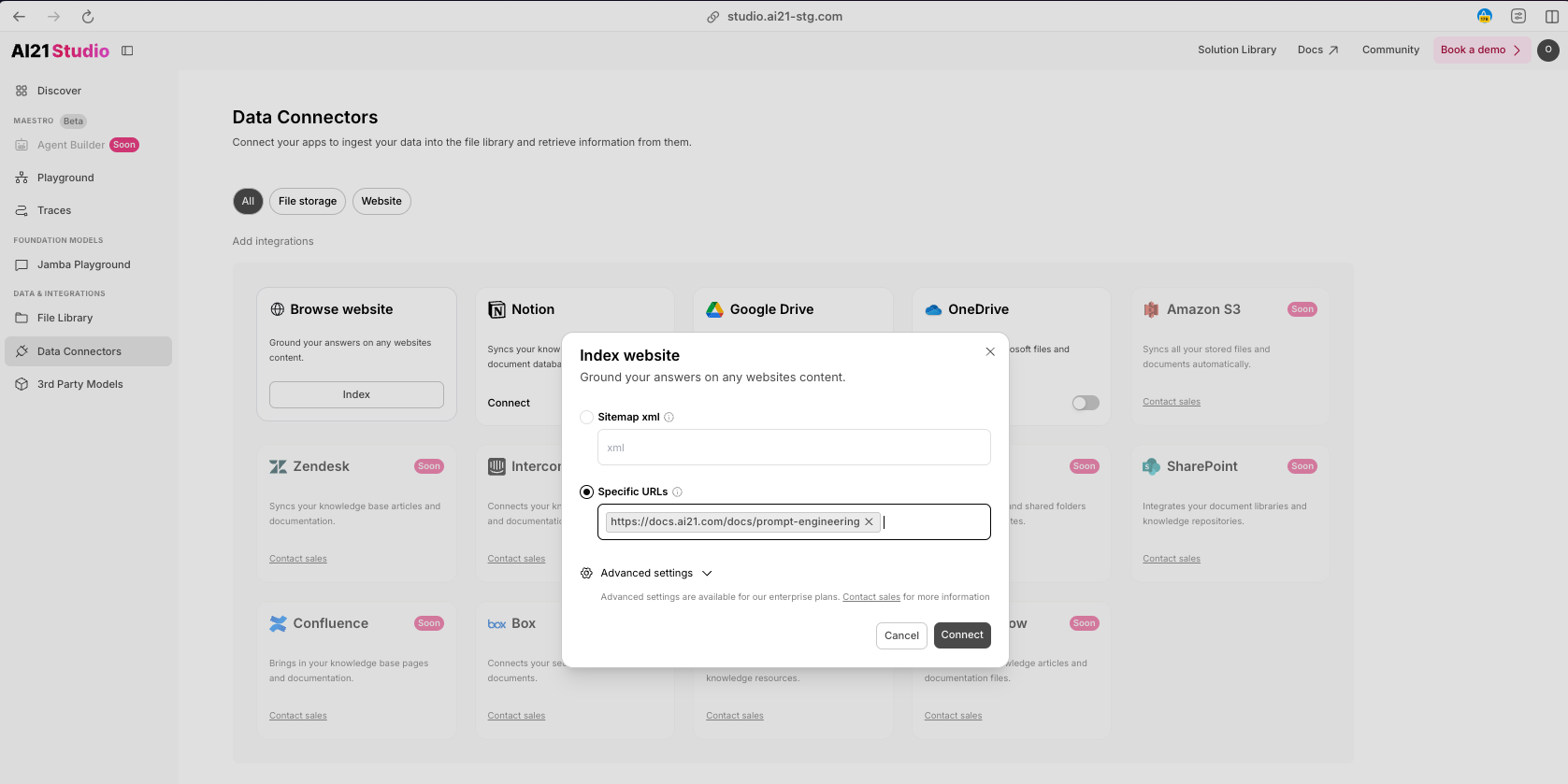Viewport: 1568px width, 784px height.
Task: Close the Index website dialog
Action: pos(990,351)
